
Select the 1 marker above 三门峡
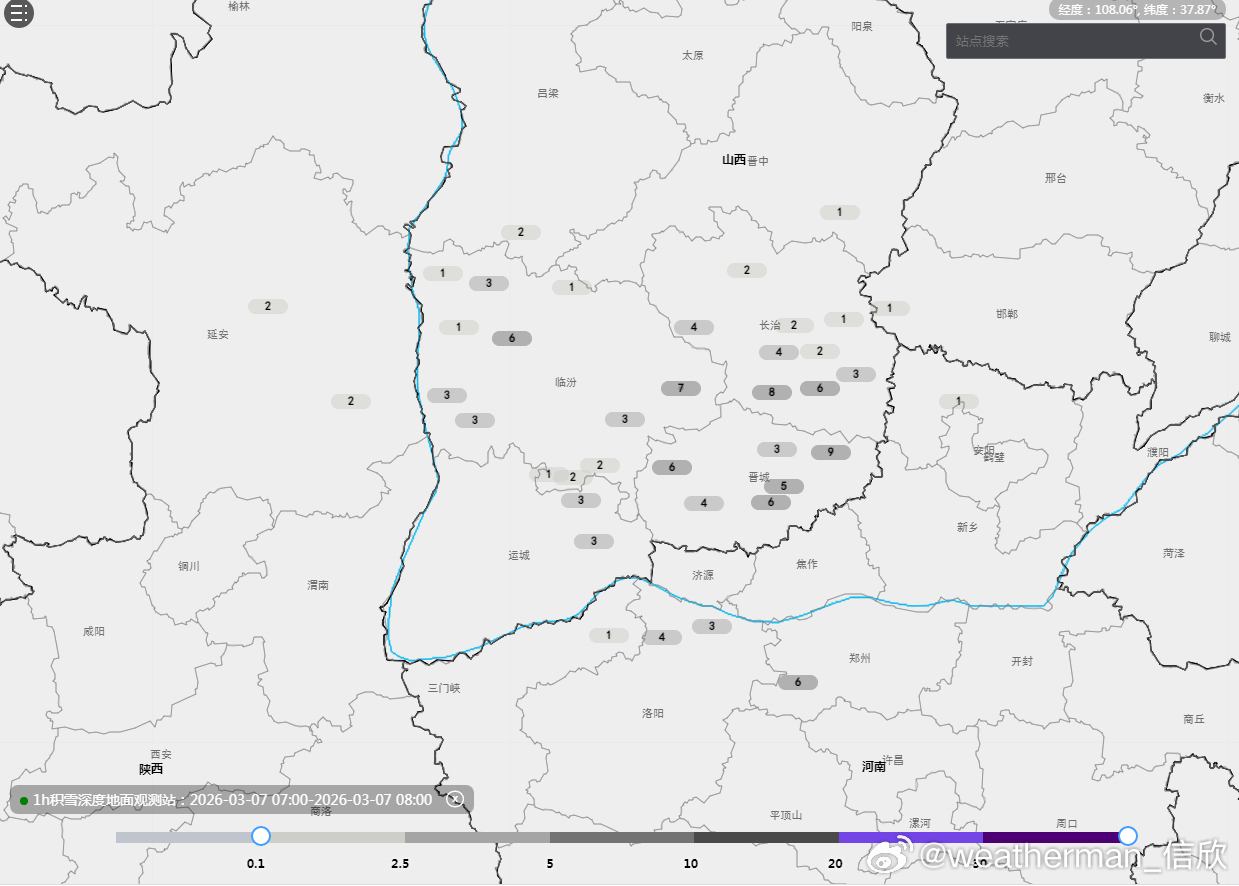point(608,635)
